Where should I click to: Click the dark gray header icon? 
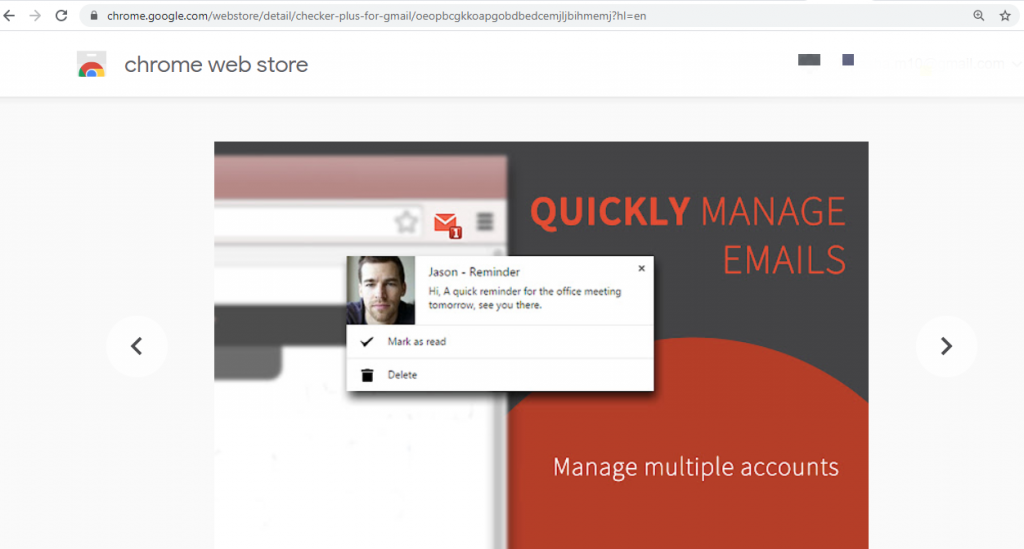(x=809, y=60)
